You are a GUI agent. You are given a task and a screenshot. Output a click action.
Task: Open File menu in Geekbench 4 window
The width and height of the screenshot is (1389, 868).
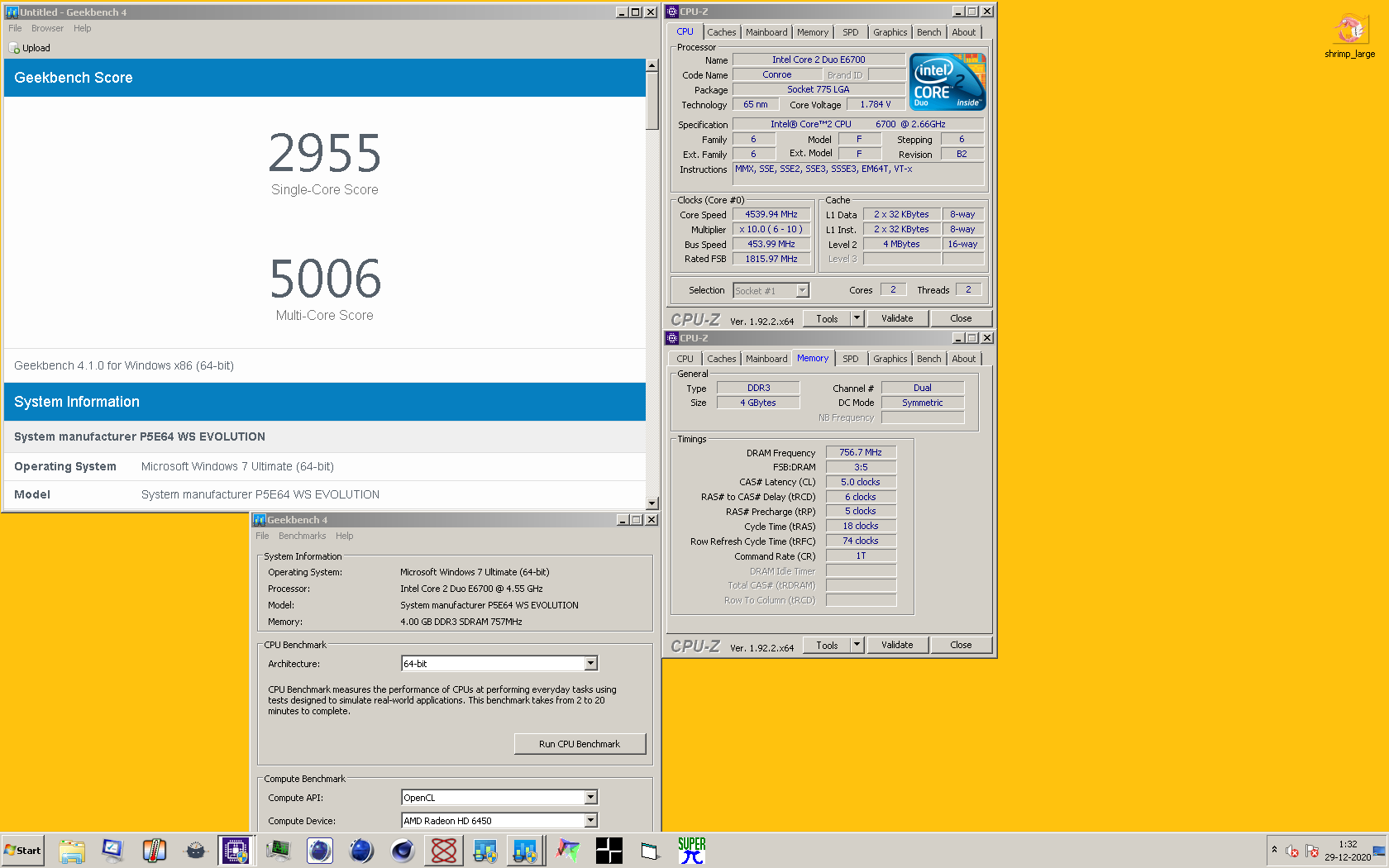coord(262,536)
